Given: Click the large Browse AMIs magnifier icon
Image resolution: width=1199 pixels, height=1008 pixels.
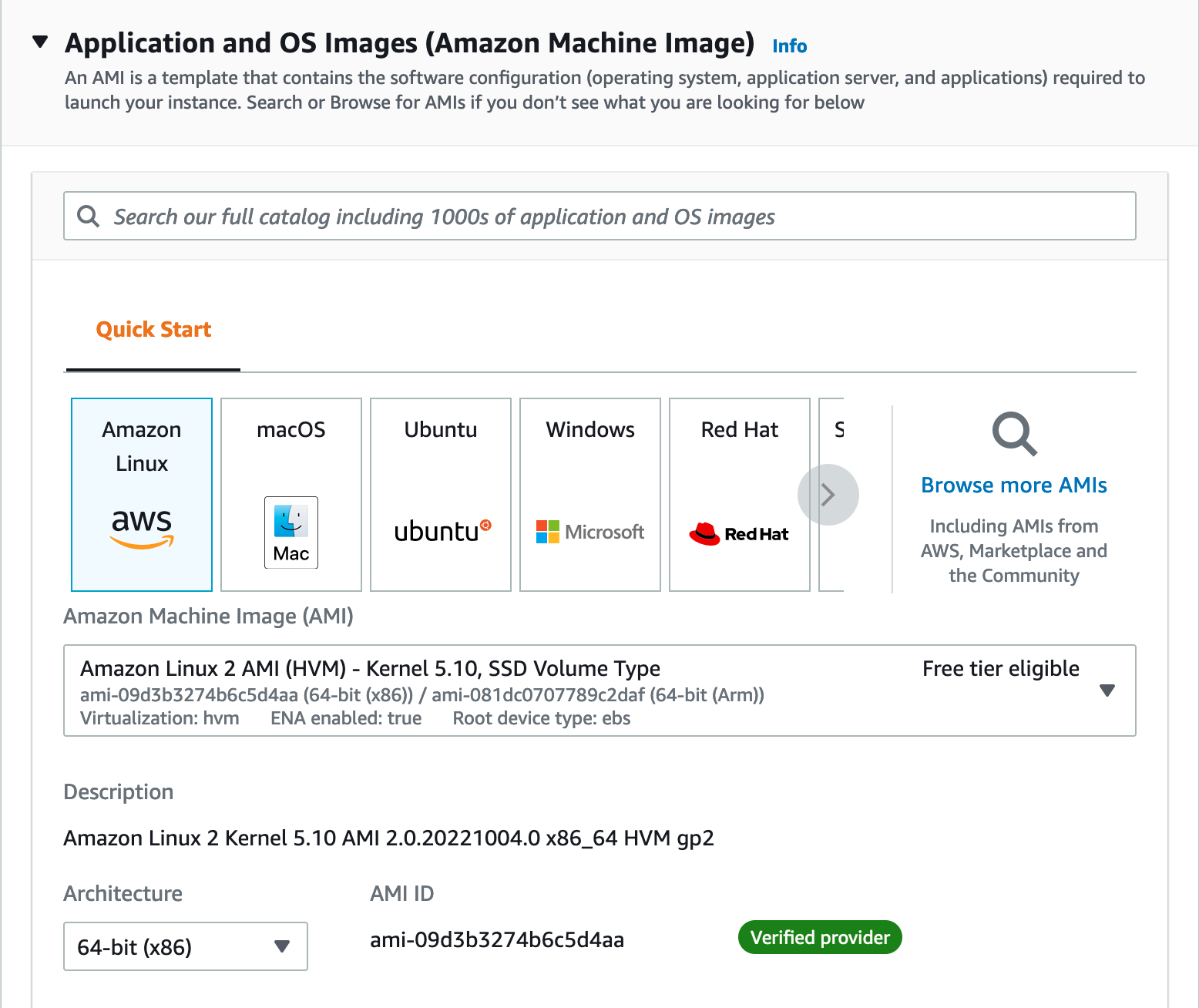Looking at the screenshot, I should coord(1015,435).
